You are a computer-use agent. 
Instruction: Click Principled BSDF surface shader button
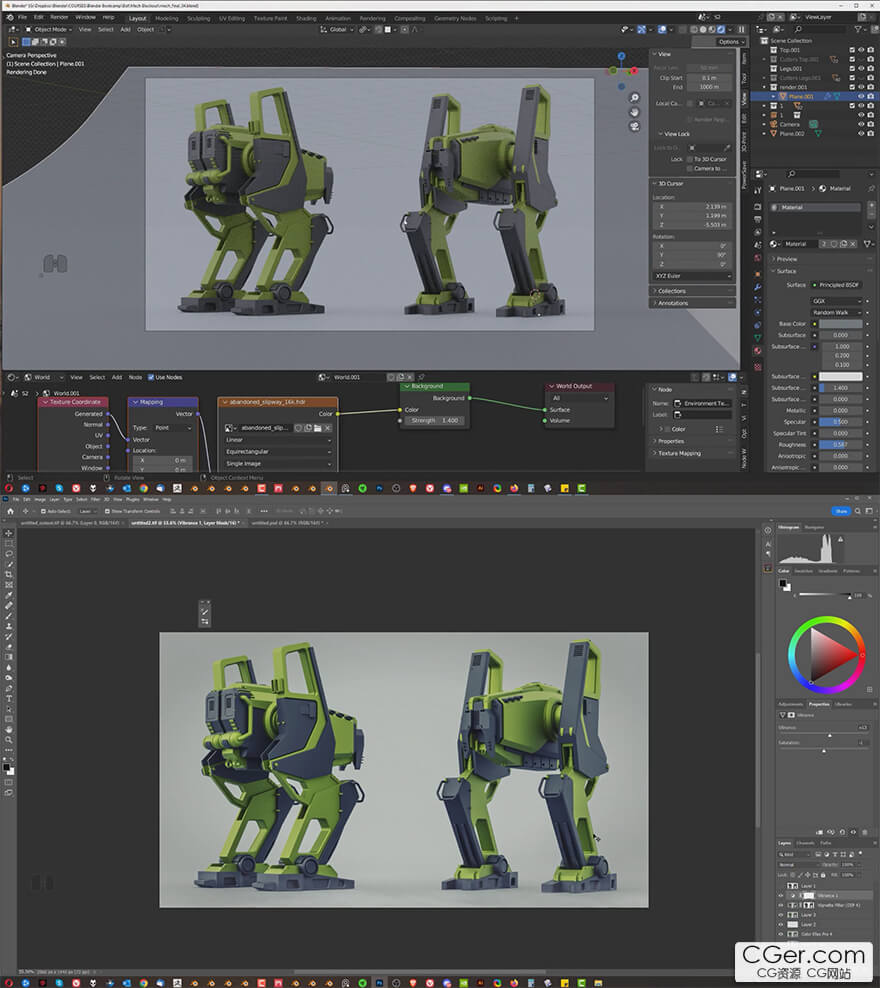[x=837, y=285]
